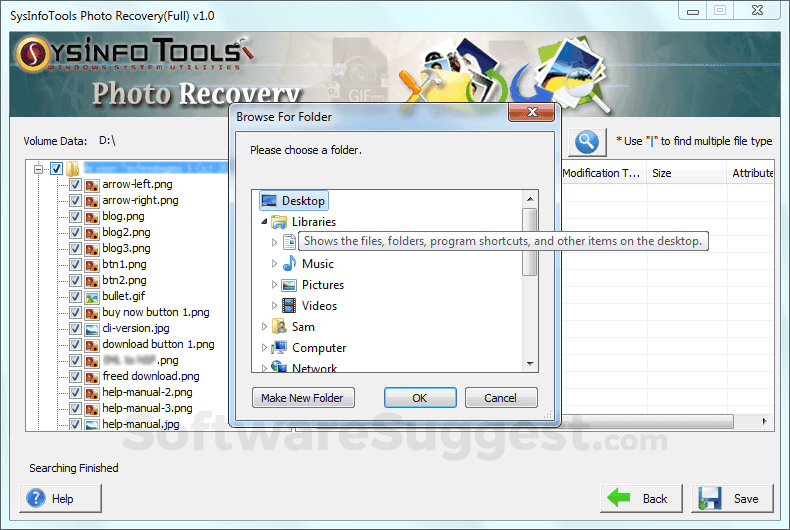Uncheck the dli-version.jpg checkbox

tap(75, 329)
